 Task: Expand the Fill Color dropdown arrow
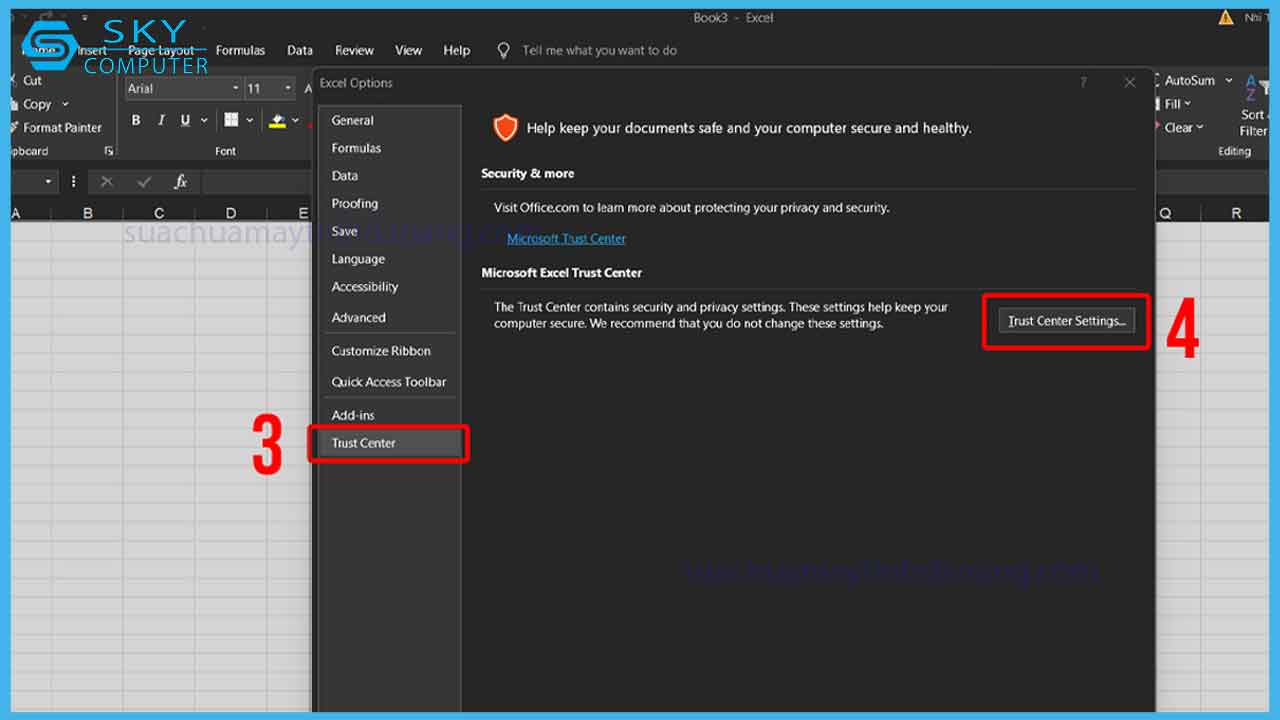(x=296, y=121)
